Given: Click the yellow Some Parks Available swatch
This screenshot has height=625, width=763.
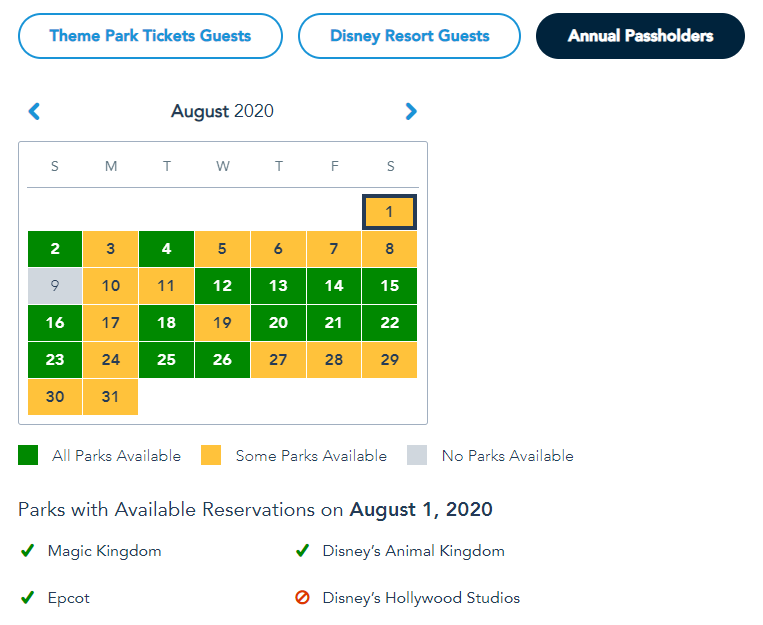Looking at the screenshot, I should point(211,456).
